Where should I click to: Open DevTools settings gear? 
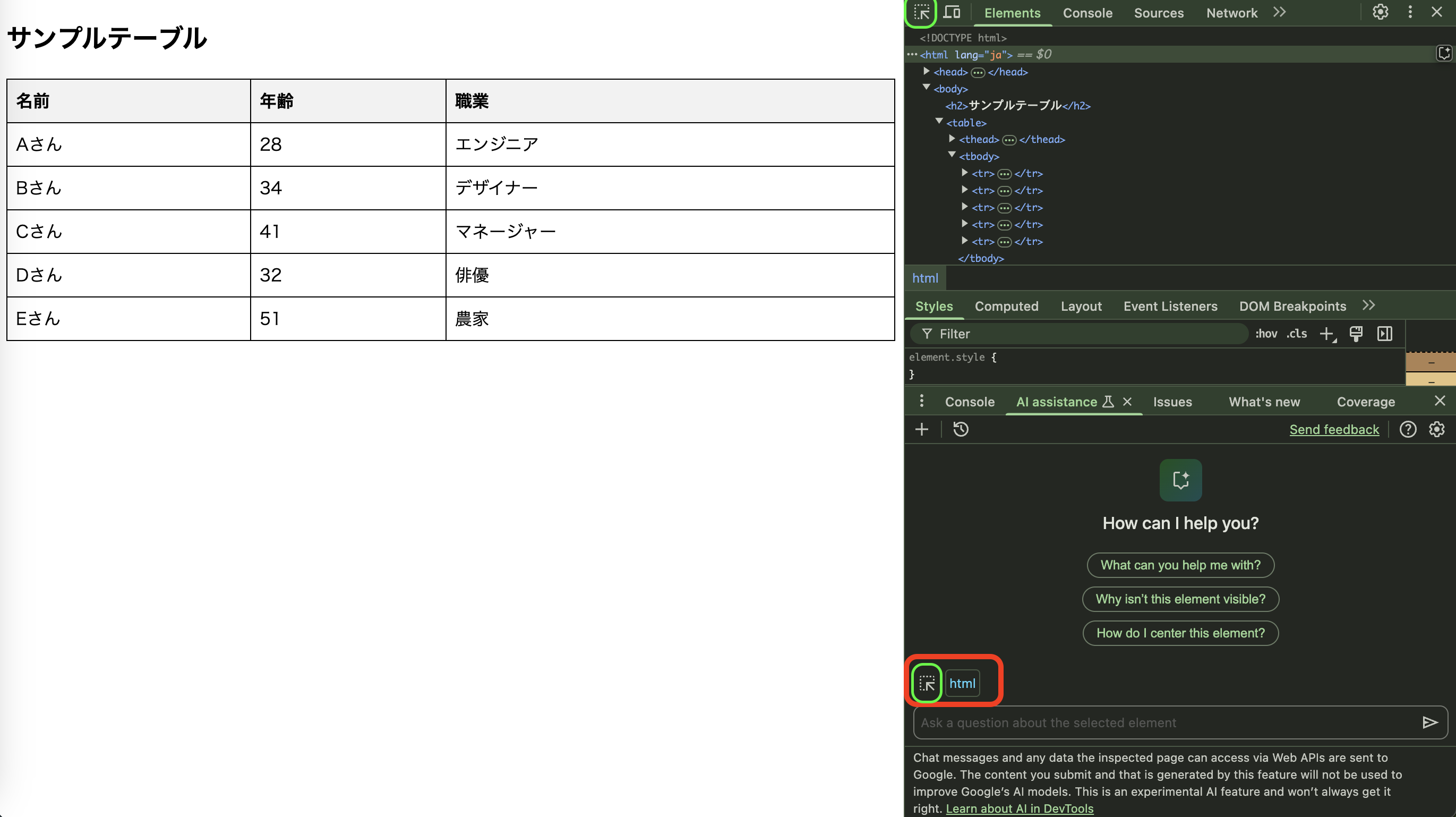tap(1380, 12)
